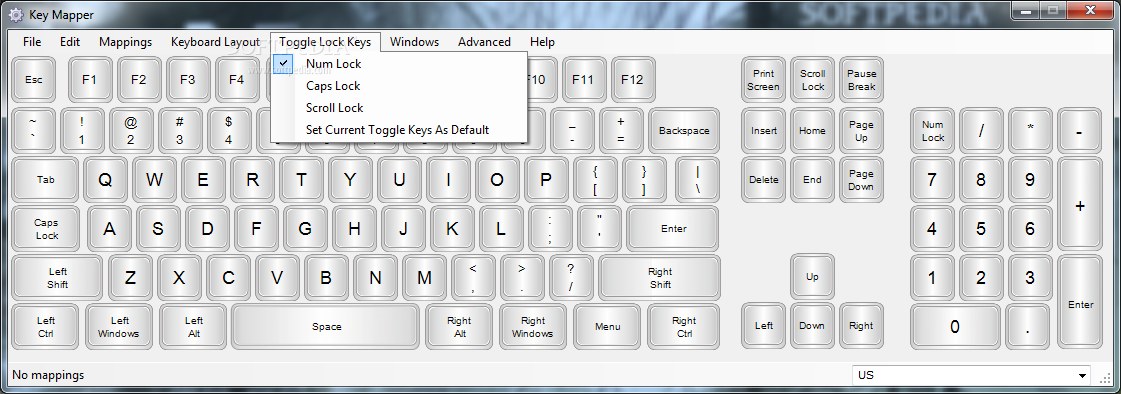Select the Left Alt key
This screenshot has width=1121, height=394.
193,327
